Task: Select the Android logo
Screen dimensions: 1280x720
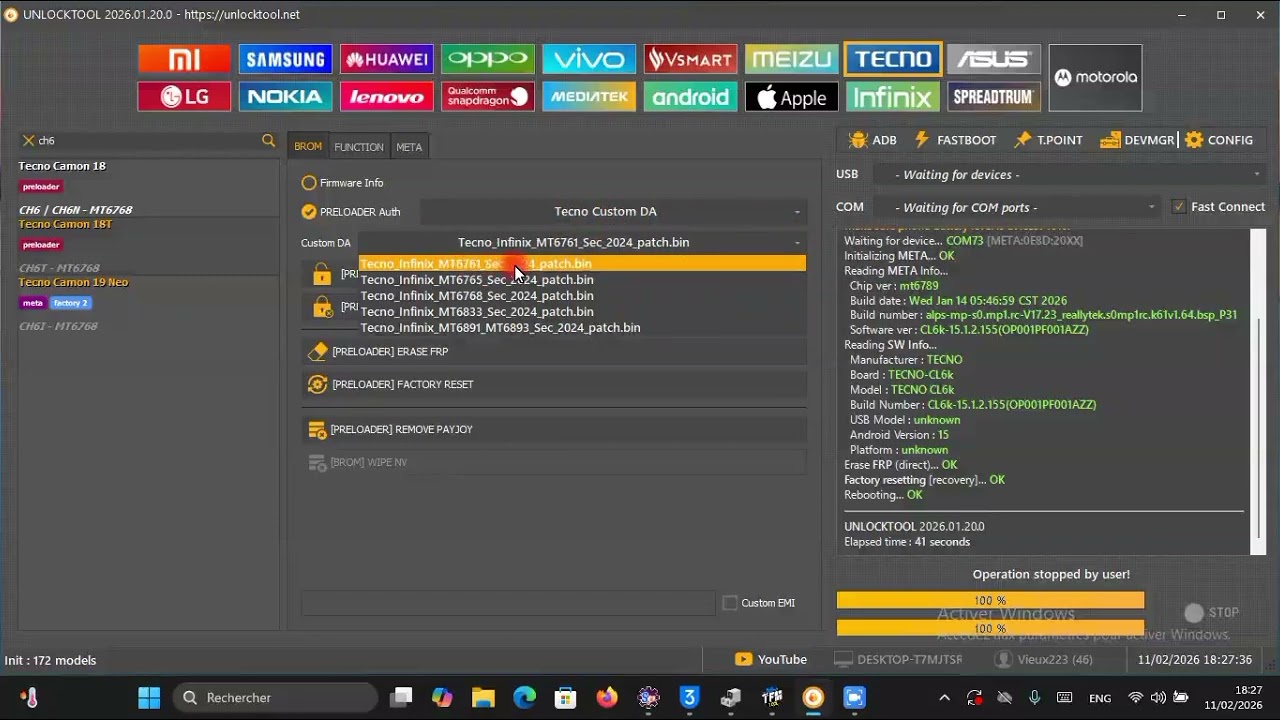Action: point(691,97)
